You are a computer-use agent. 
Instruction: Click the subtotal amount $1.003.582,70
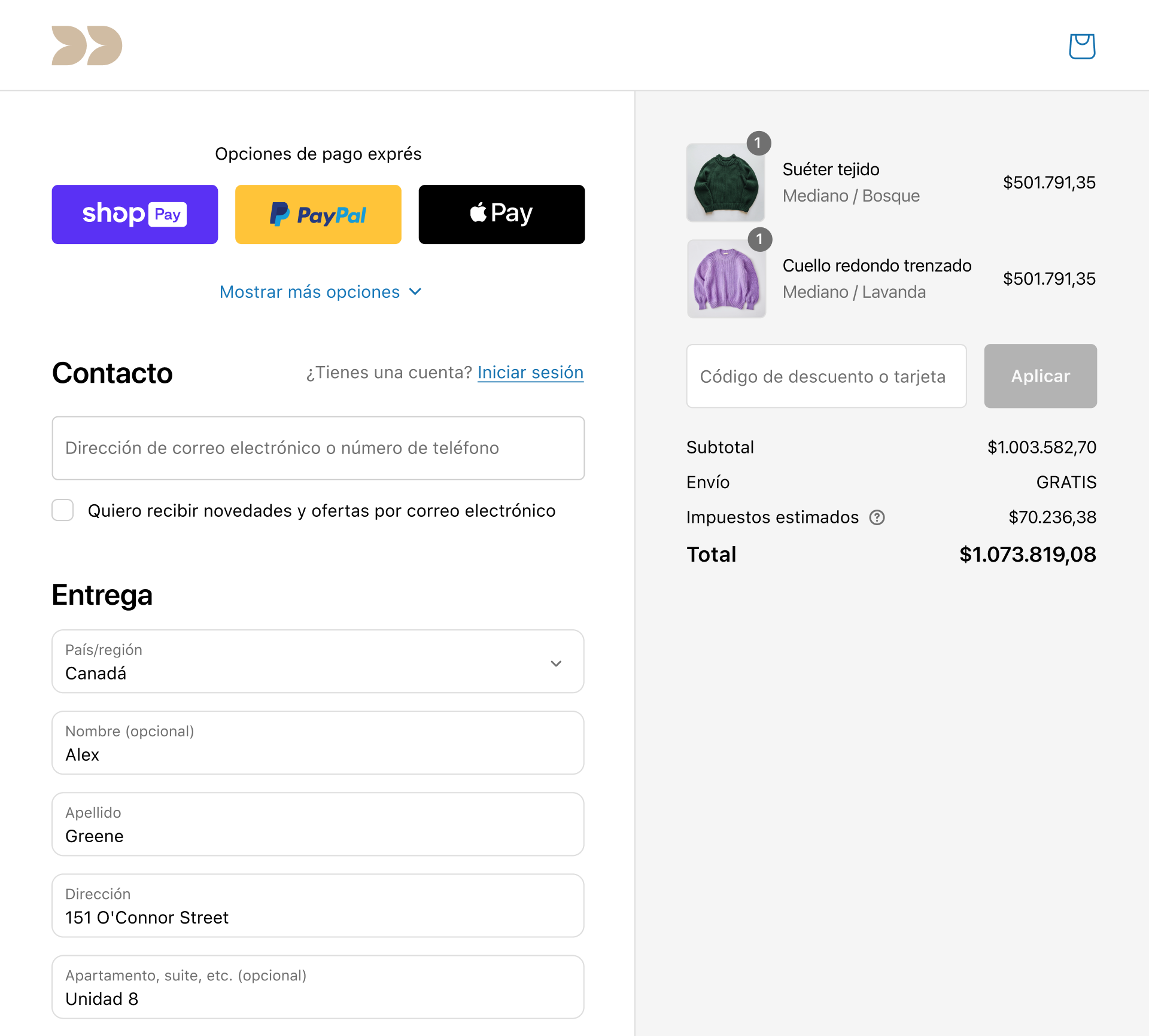[1041, 447]
